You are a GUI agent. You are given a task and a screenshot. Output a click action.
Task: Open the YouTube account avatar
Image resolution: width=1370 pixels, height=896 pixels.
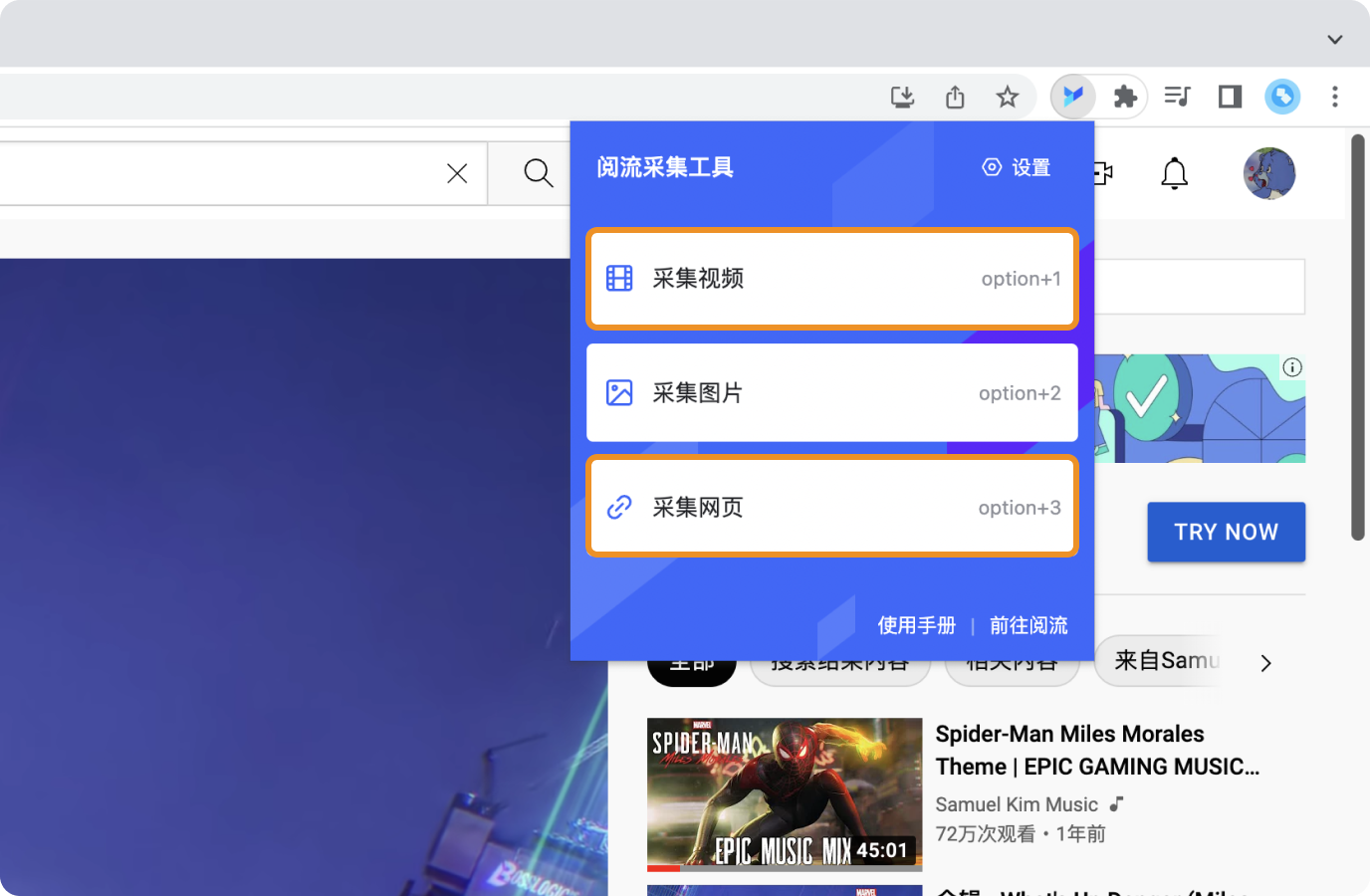click(x=1269, y=173)
